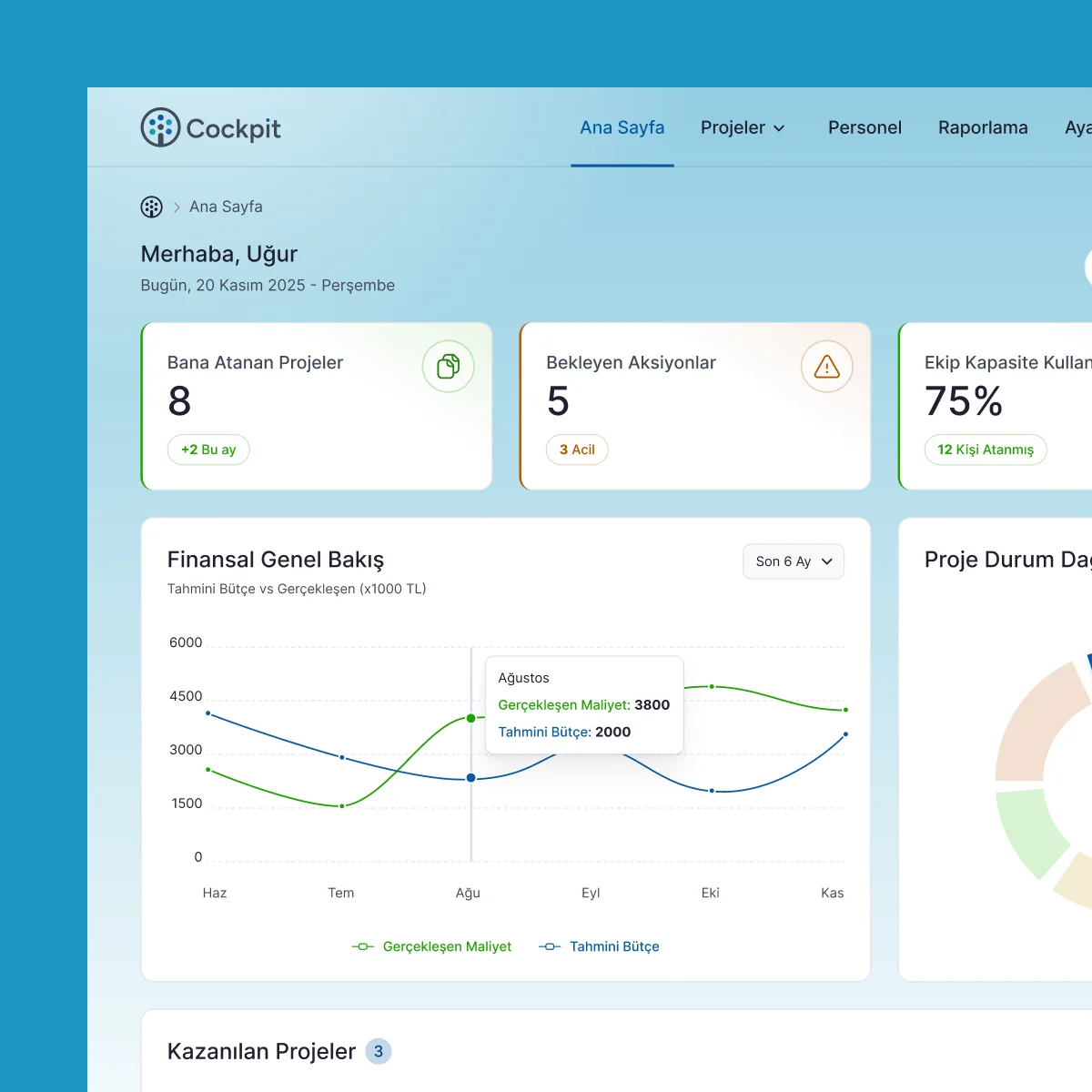This screenshot has height=1092, width=1092.
Task: Click the documents icon on Bana Atanan Projeler
Action: (x=449, y=367)
